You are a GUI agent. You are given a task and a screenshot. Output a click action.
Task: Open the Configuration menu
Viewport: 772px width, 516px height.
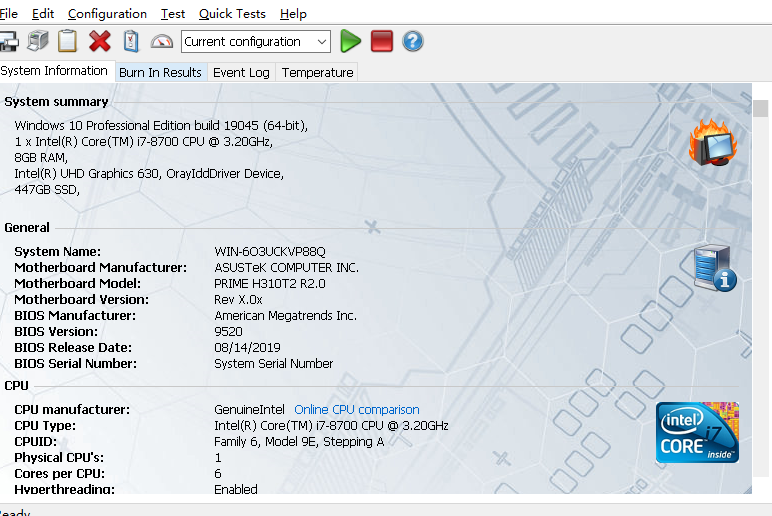[x=107, y=14]
